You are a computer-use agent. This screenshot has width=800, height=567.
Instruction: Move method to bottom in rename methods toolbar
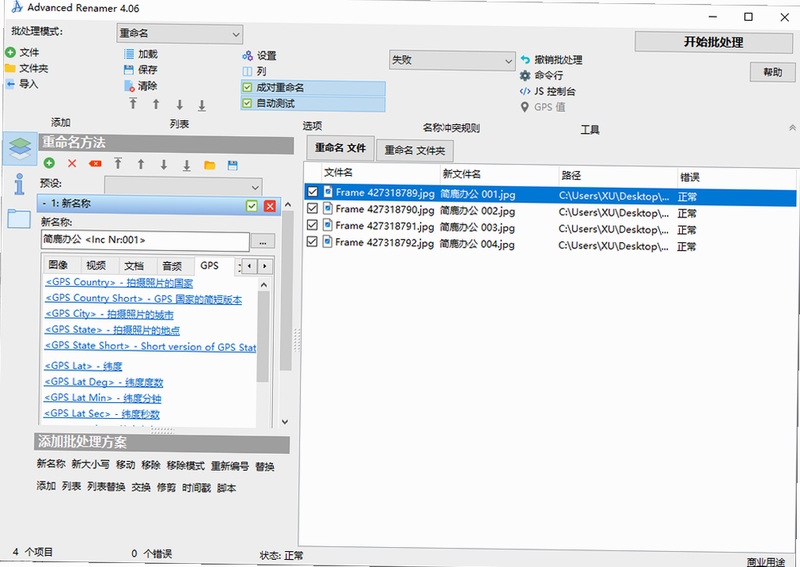187,165
